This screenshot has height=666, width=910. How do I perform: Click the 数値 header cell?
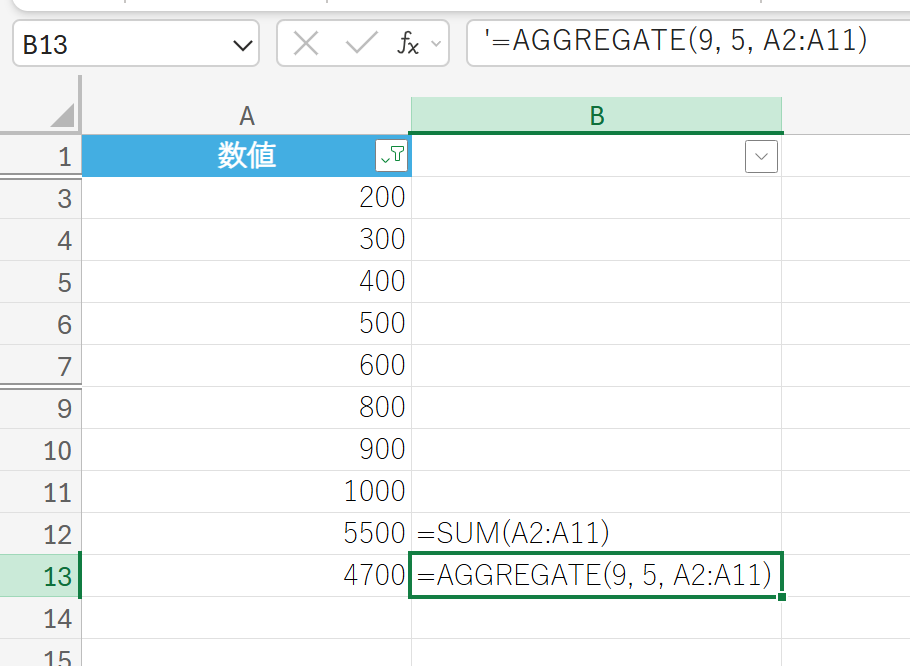230,157
